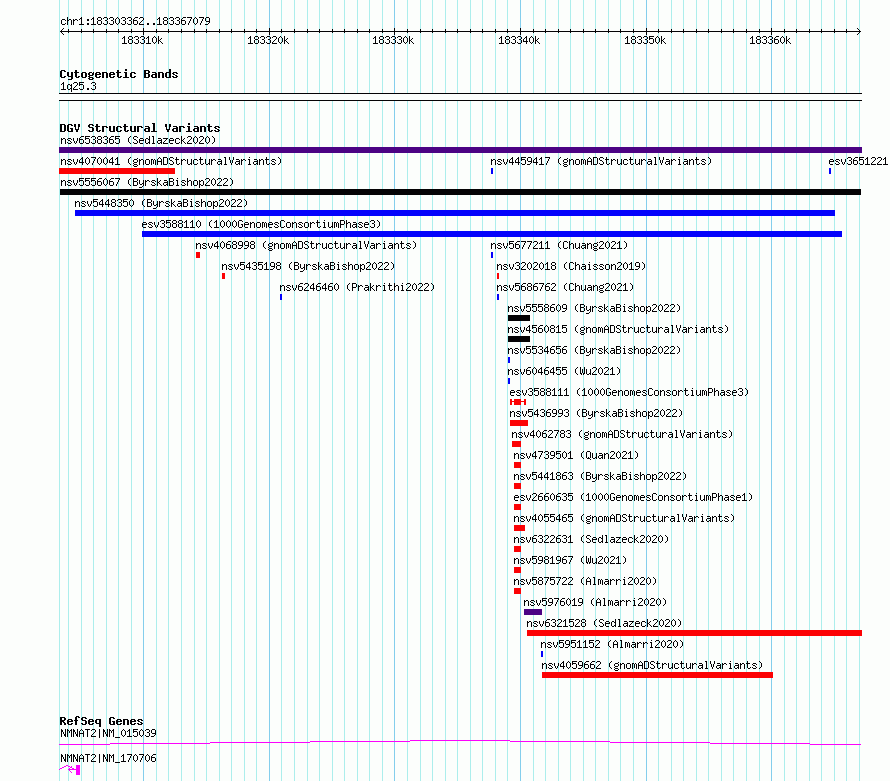Screen dimensions: 890x781
Task: Open nsv5534656 (ByrskaBishop2022) label
Action: click(x=594, y=350)
